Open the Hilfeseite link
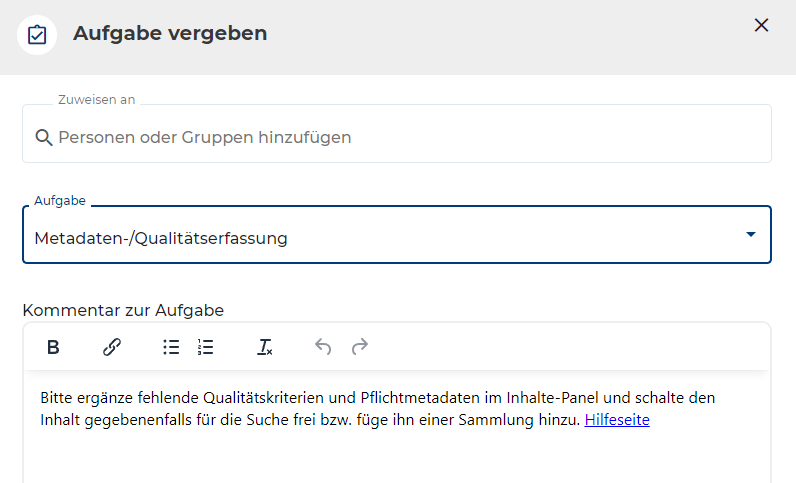The width and height of the screenshot is (796, 483). coord(617,420)
